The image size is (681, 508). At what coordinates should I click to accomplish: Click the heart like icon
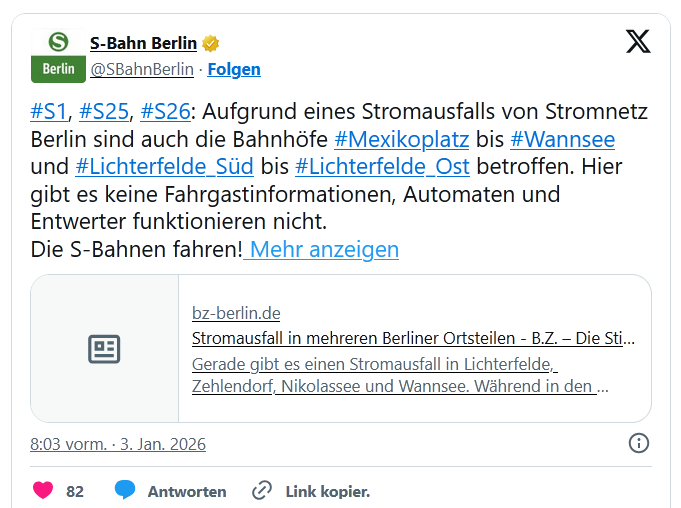pos(43,491)
